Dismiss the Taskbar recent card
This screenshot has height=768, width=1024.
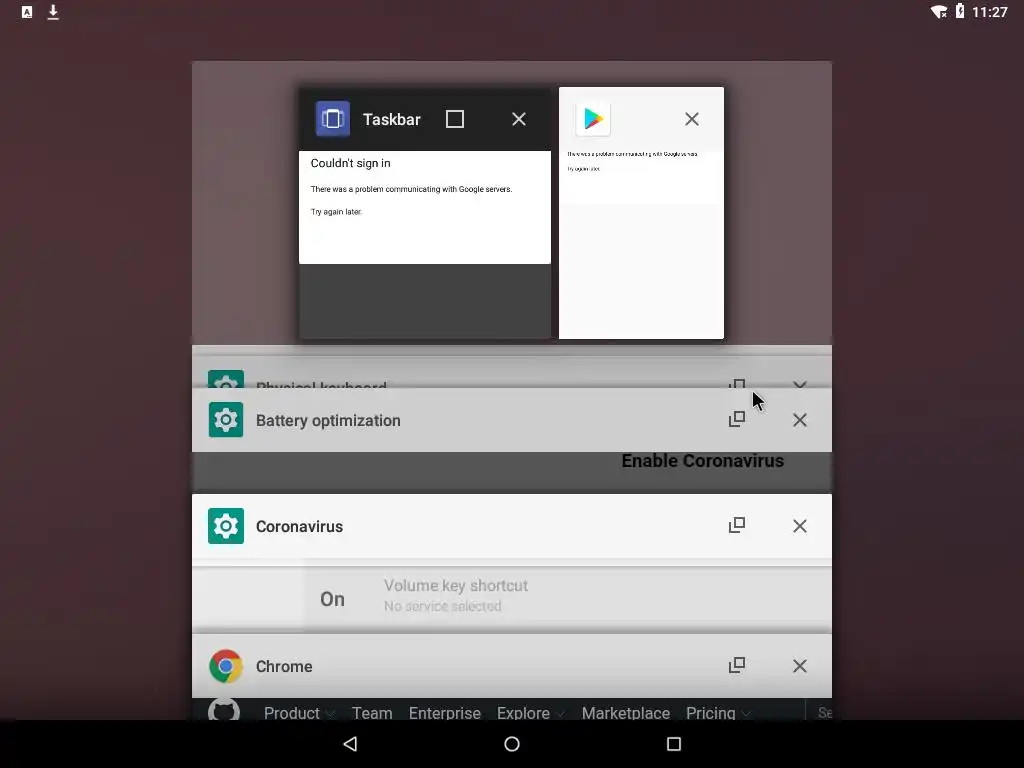click(x=519, y=119)
